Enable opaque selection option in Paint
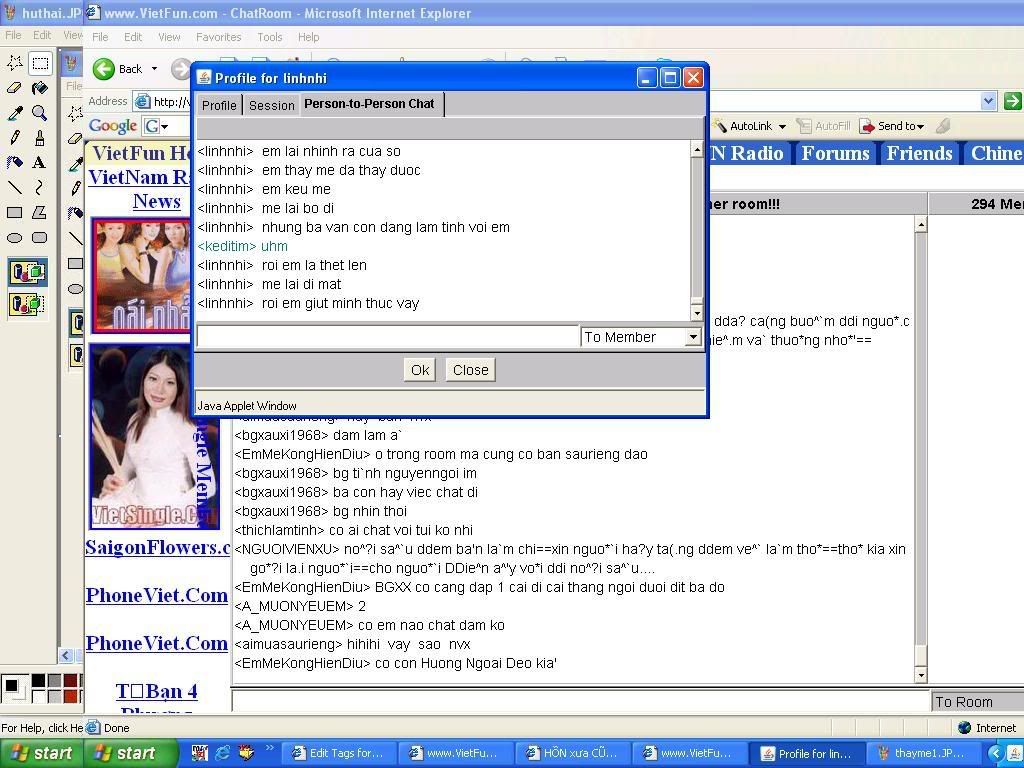1024x768 pixels. coord(27,272)
